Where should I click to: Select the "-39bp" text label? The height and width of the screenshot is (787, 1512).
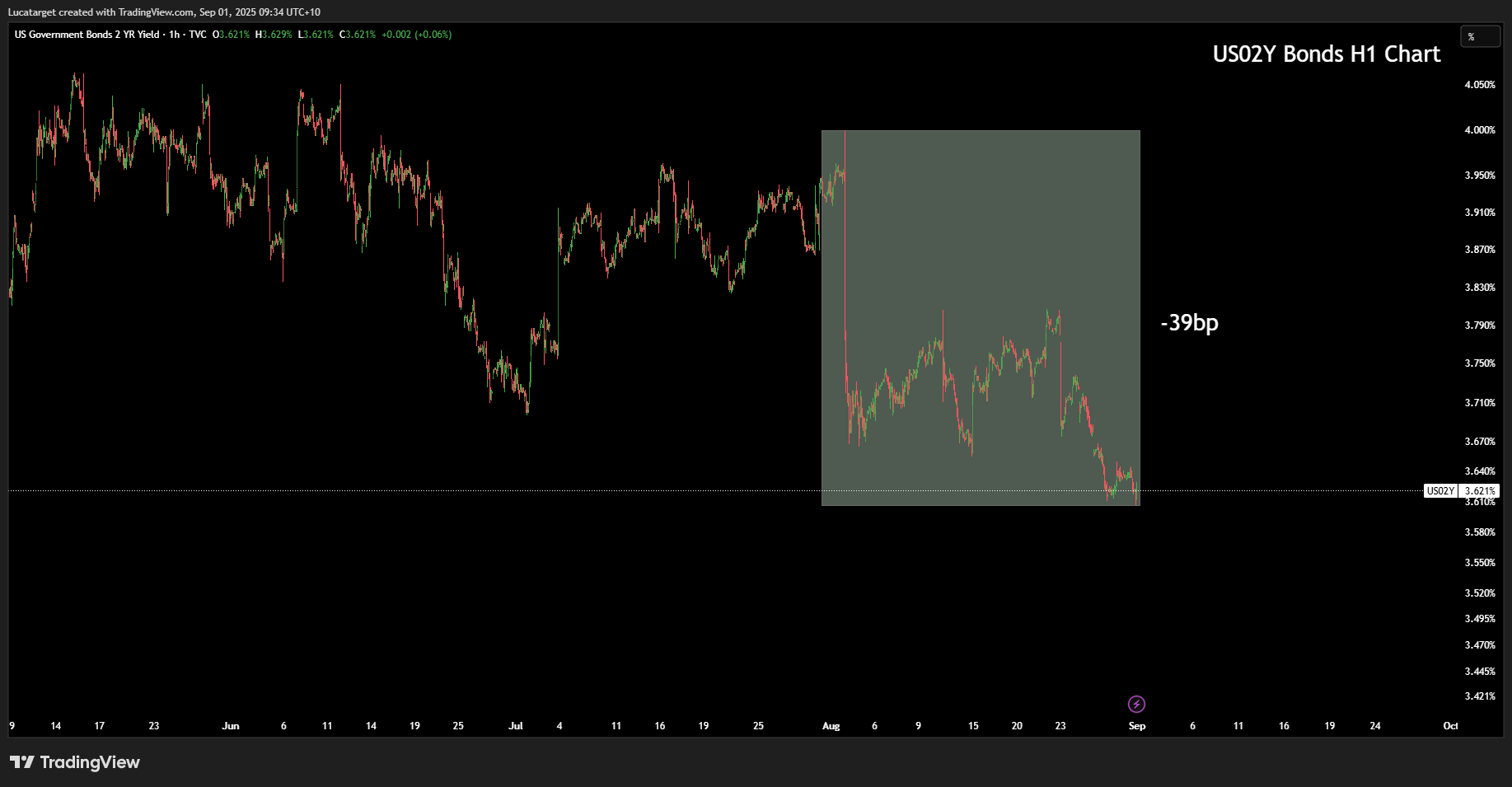(1189, 322)
